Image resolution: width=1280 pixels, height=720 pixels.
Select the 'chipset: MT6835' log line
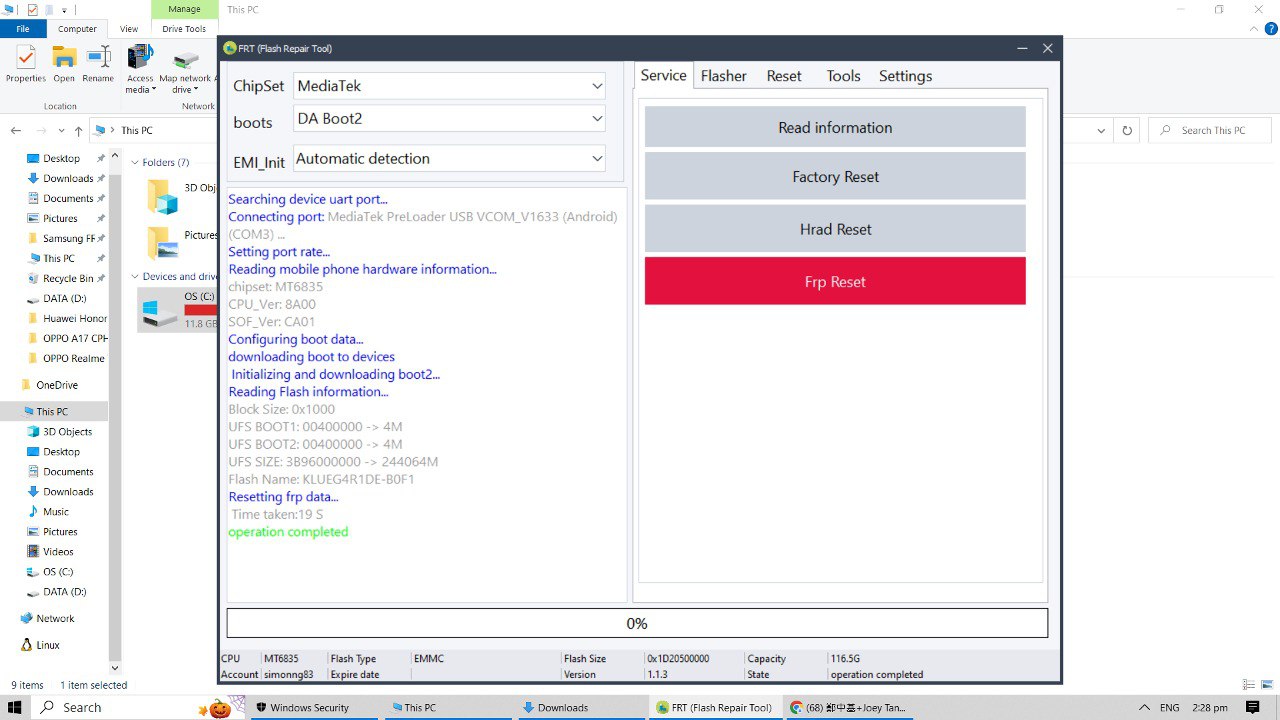[276, 287]
